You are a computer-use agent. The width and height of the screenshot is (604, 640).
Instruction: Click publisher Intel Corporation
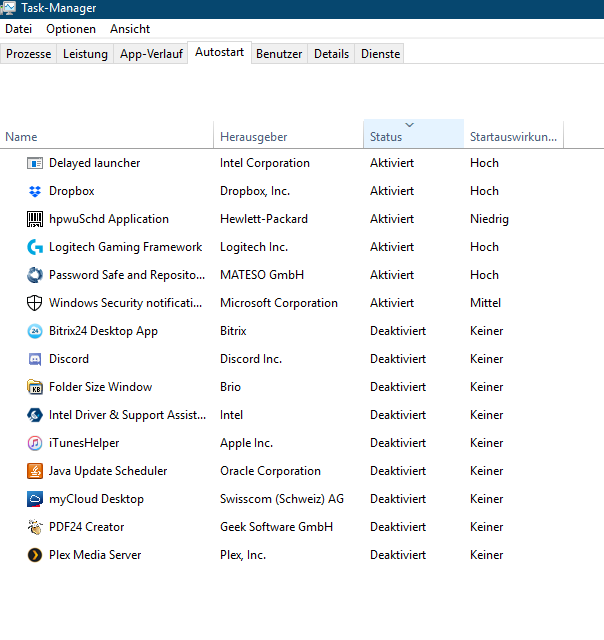(x=265, y=163)
